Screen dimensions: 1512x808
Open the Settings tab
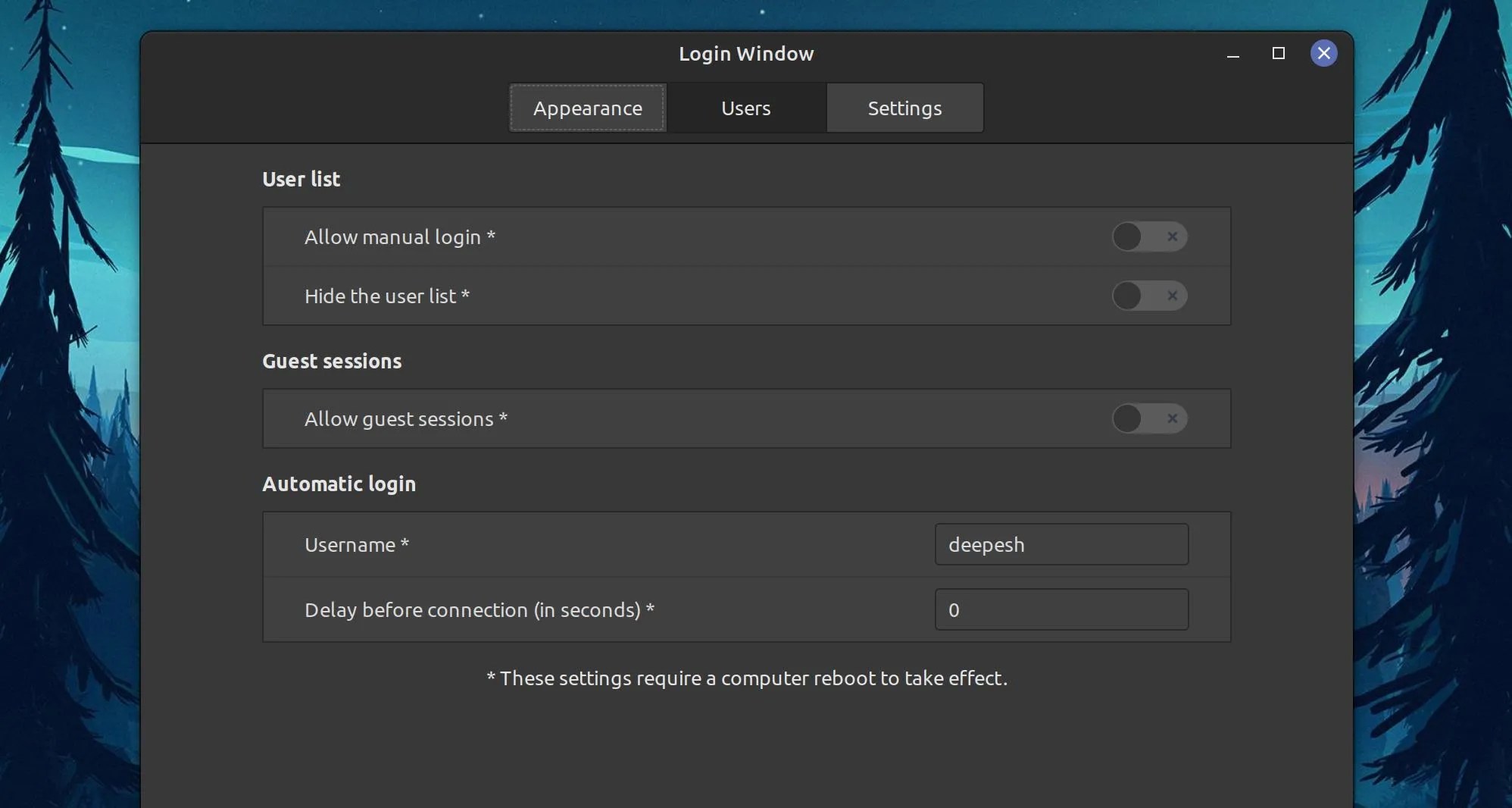904,108
